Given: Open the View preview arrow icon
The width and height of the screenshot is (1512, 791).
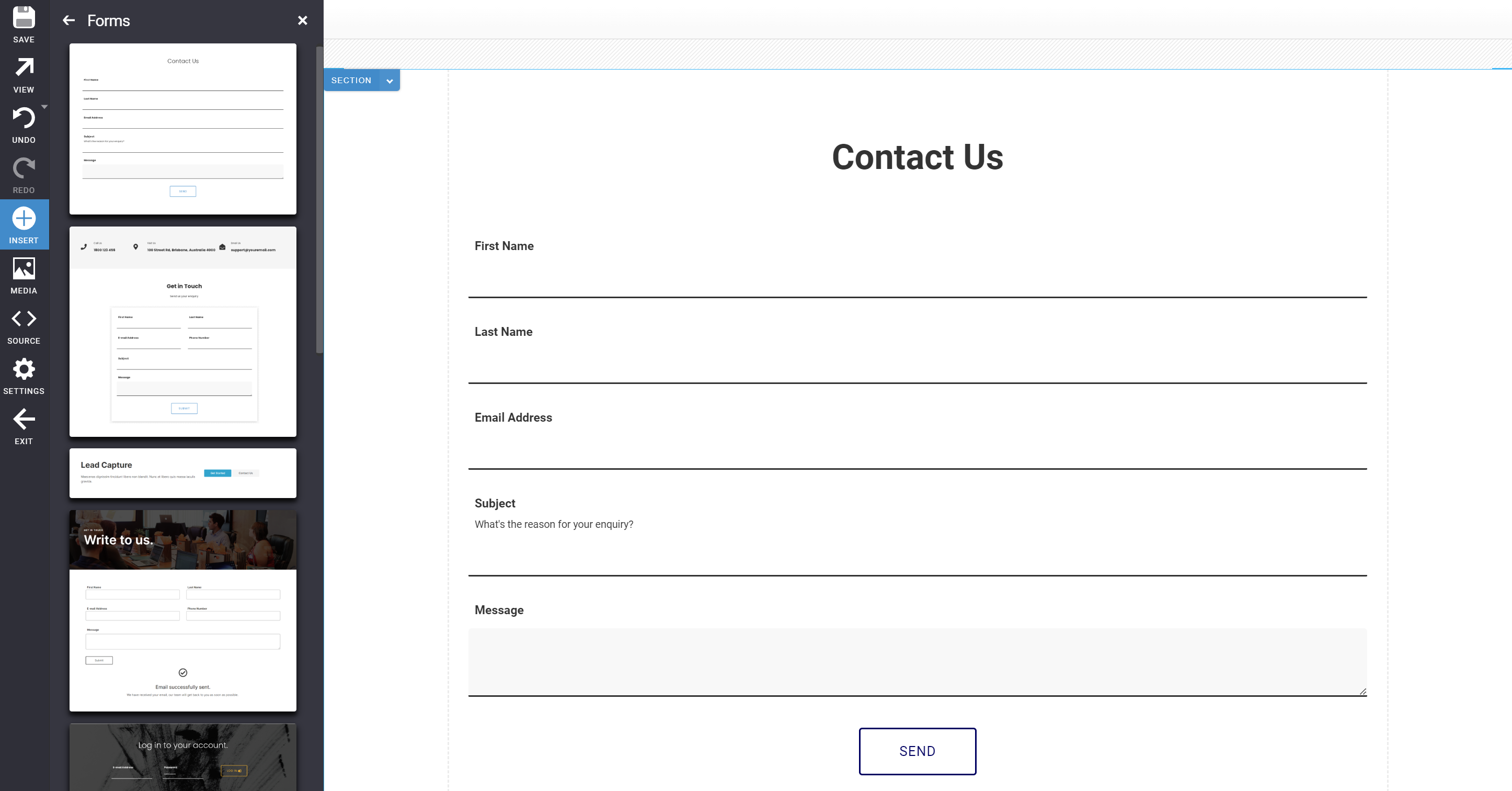Looking at the screenshot, I should tap(24, 67).
